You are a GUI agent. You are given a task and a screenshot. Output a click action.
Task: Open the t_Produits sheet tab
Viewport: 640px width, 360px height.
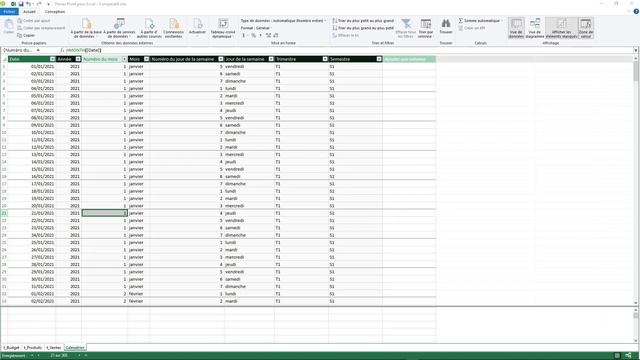[33, 348]
